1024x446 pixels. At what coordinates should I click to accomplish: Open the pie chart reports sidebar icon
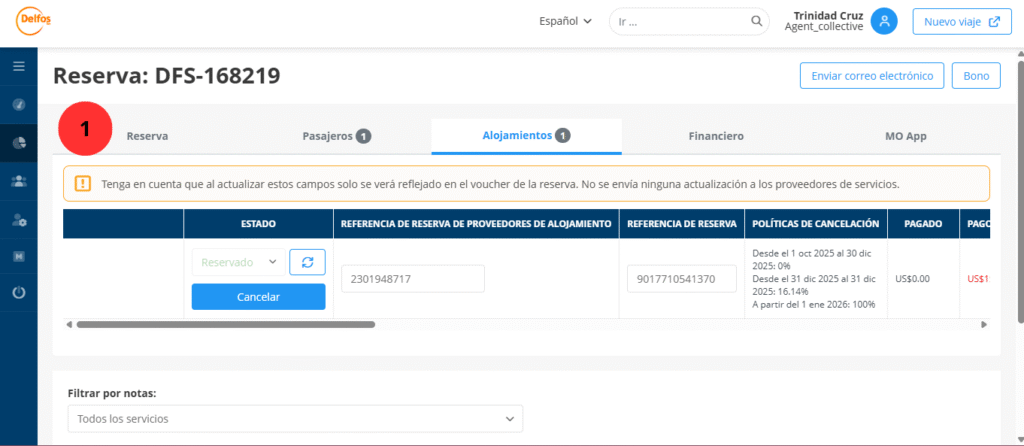[18, 143]
